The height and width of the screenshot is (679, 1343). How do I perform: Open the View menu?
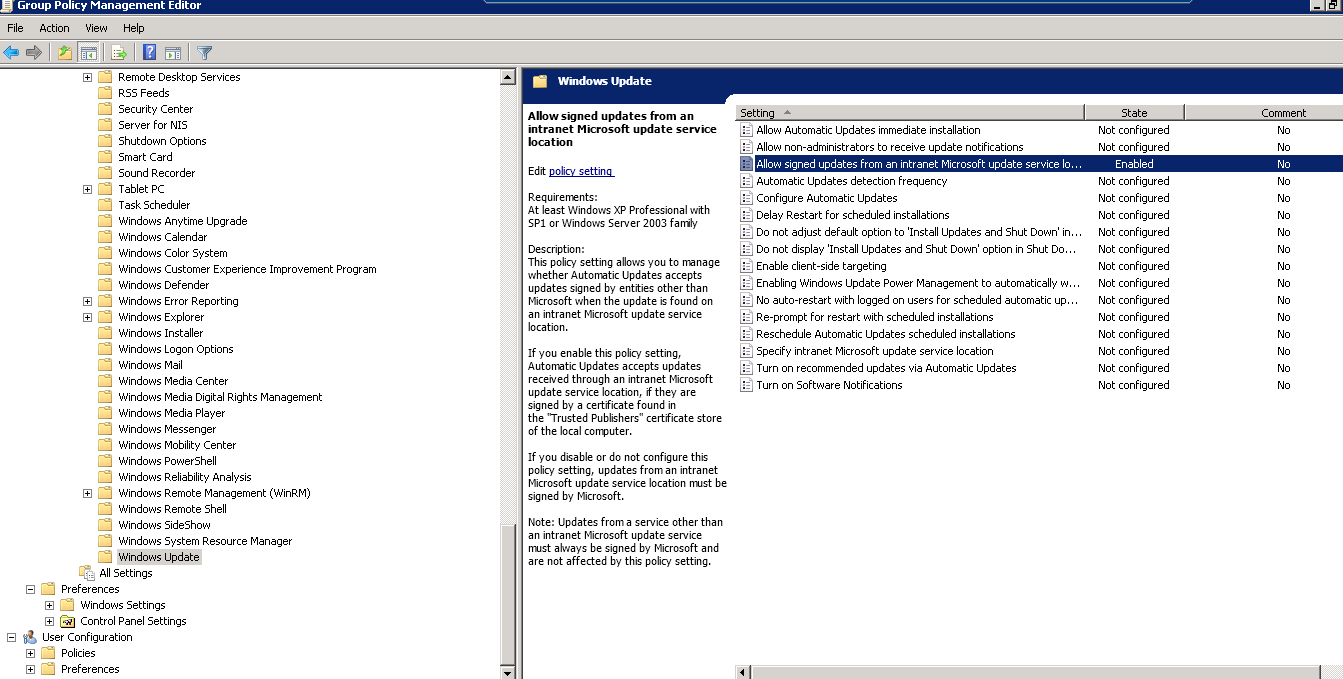[x=96, y=28]
